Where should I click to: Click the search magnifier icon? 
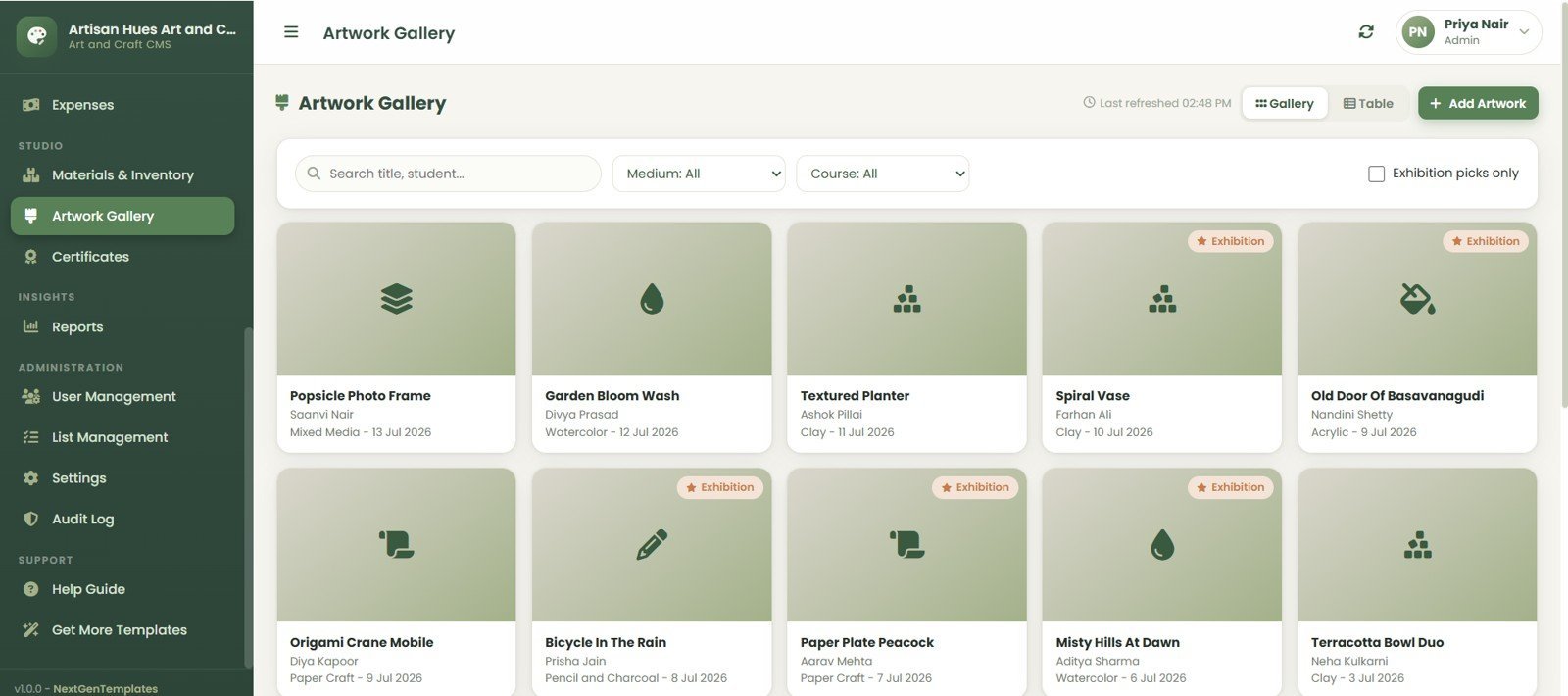click(314, 174)
